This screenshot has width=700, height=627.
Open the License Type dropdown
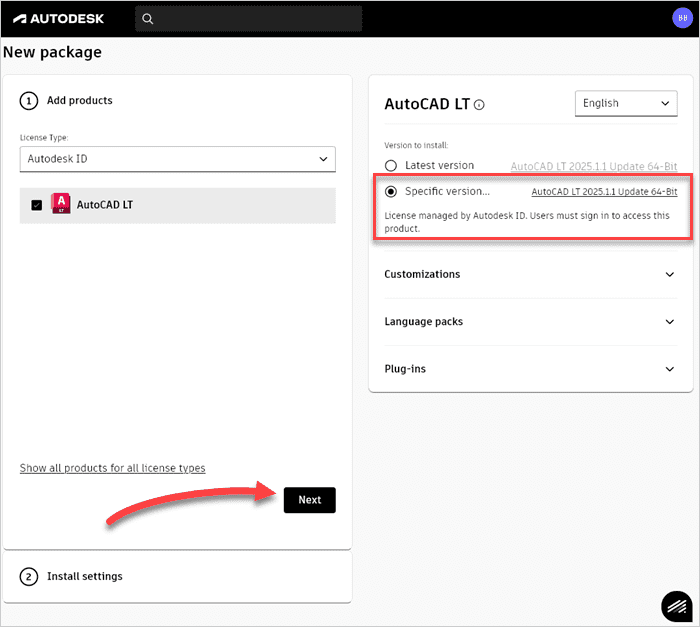tap(178, 159)
